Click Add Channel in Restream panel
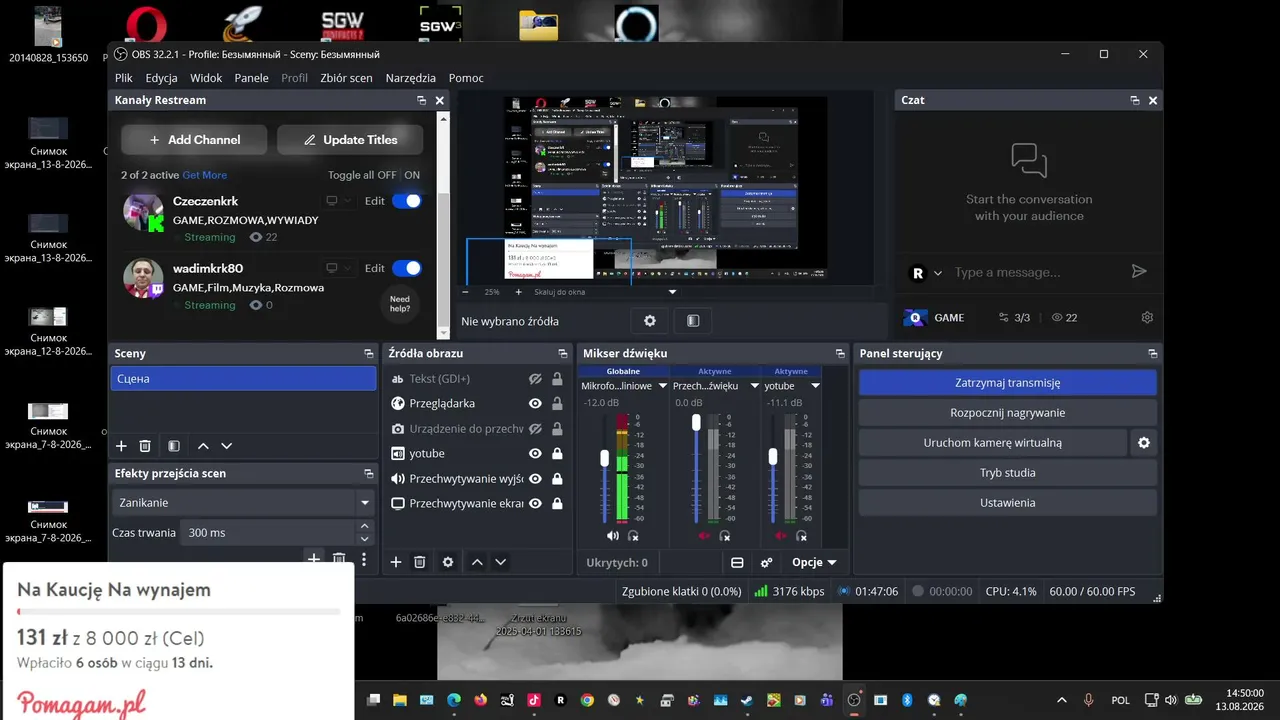 194,140
